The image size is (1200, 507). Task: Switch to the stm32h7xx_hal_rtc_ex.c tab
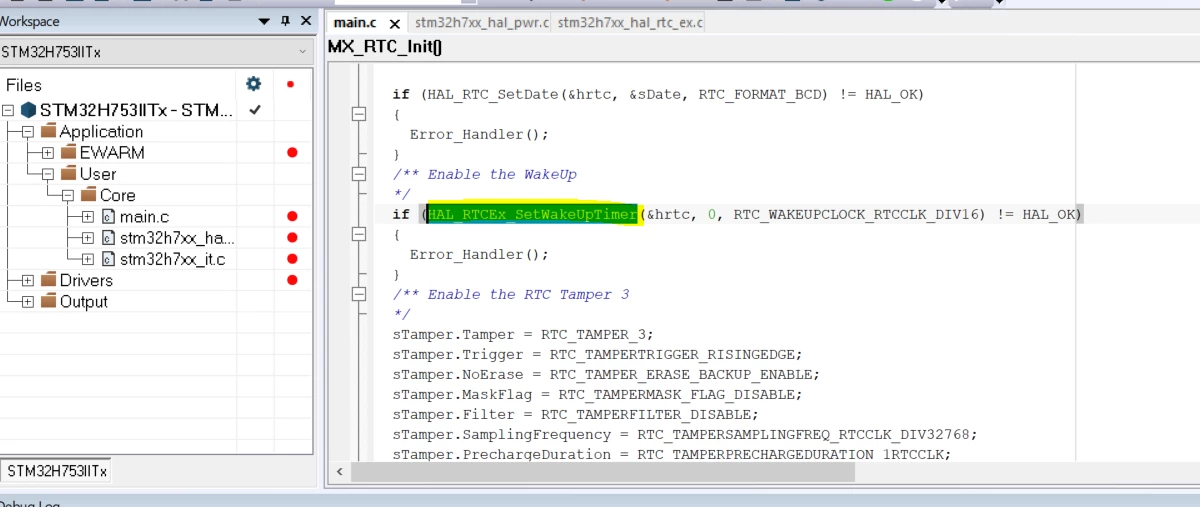pyautogui.click(x=630, y=22)
